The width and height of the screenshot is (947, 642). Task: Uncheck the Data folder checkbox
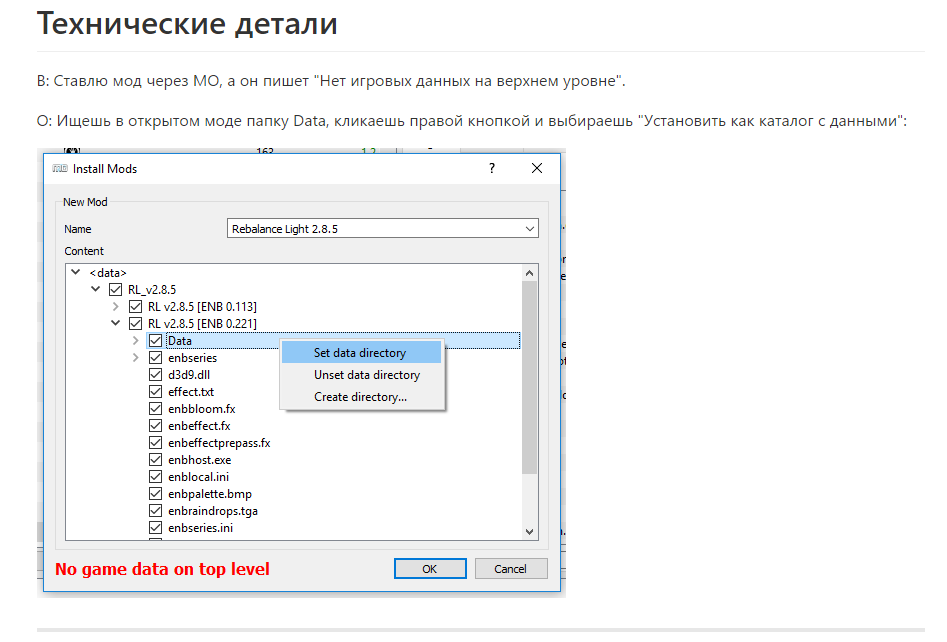click(x=155, y=341)
